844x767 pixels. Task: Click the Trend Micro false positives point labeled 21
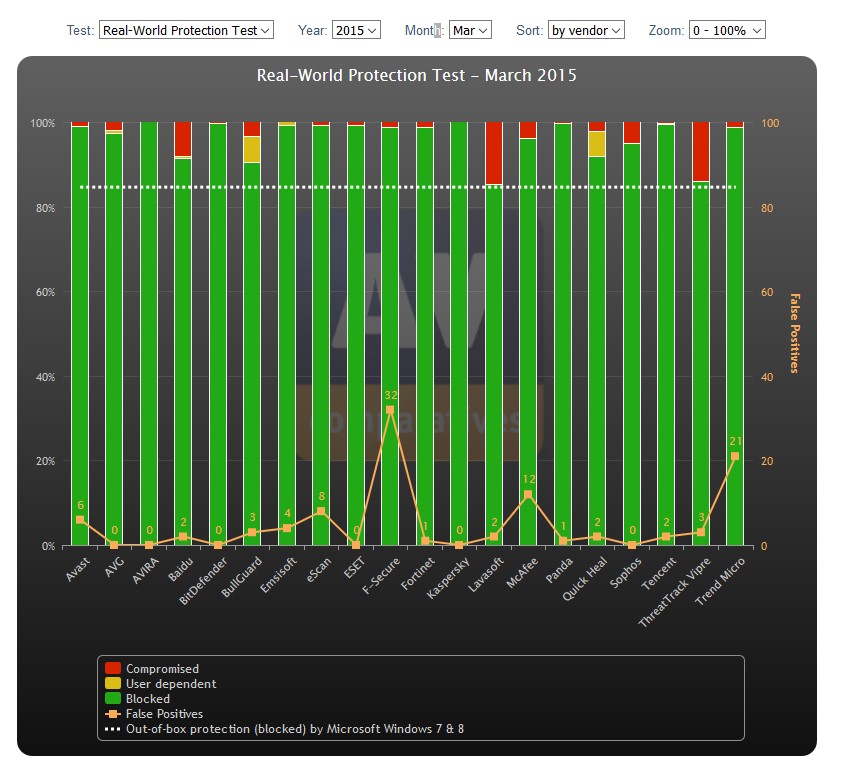point(735,456)
